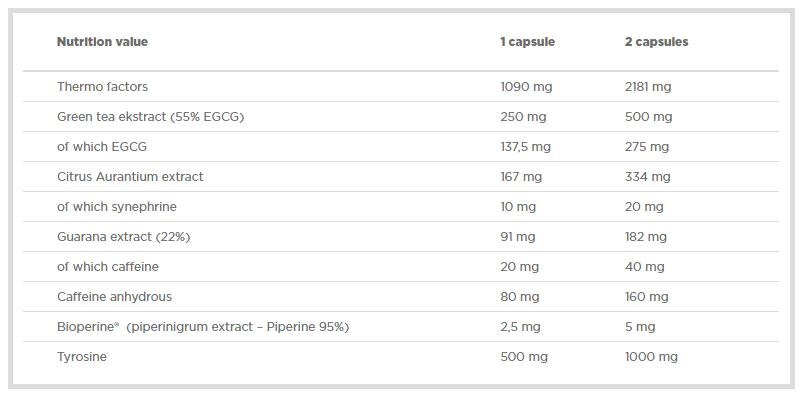Click the Guarana extract (22%) label
804x399 pixels.
[124, 237]
